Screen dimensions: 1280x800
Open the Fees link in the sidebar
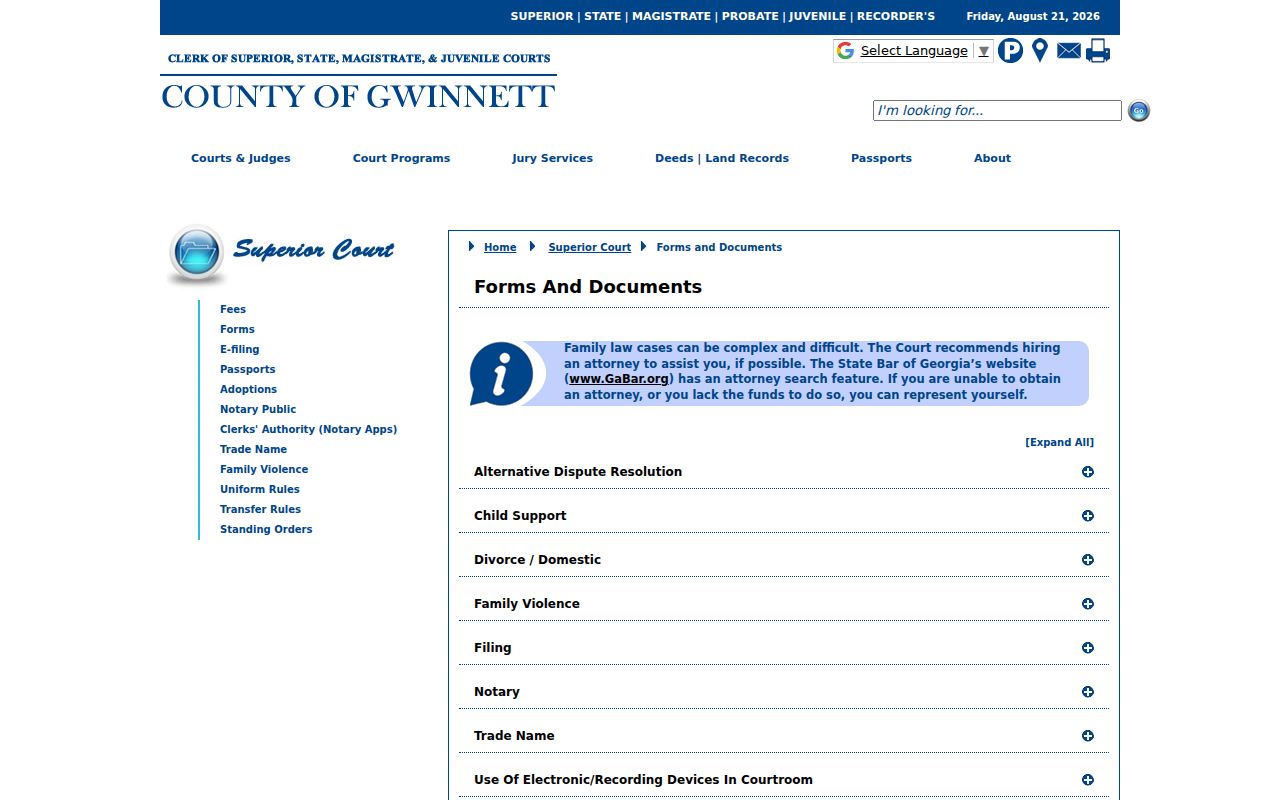[233, 309]
